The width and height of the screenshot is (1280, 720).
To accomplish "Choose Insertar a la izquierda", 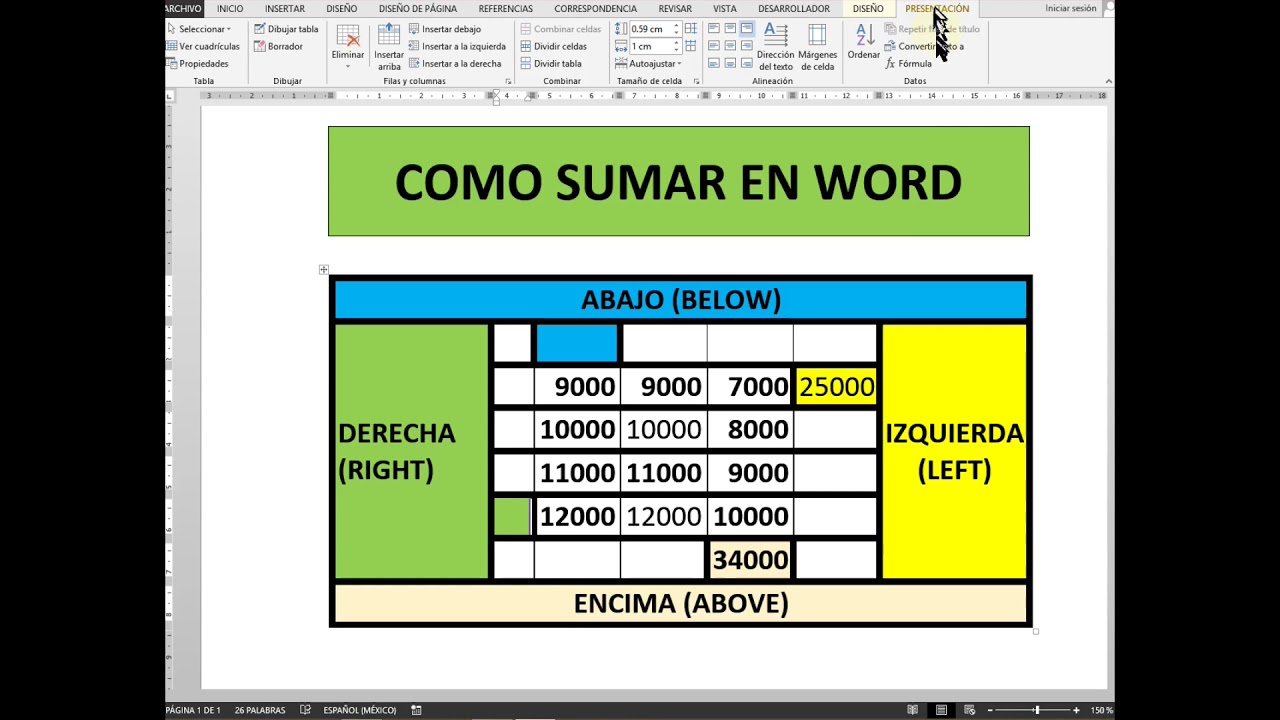I will click(457, 46).
